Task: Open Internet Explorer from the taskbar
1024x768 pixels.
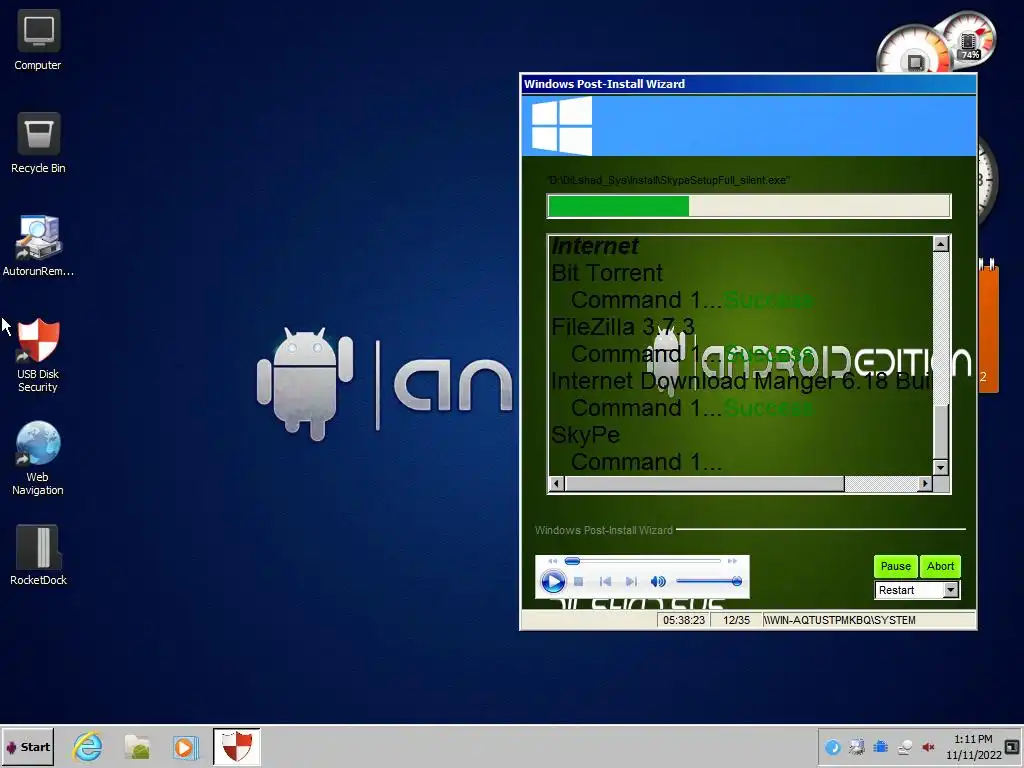Action: [x=88, y=747]
